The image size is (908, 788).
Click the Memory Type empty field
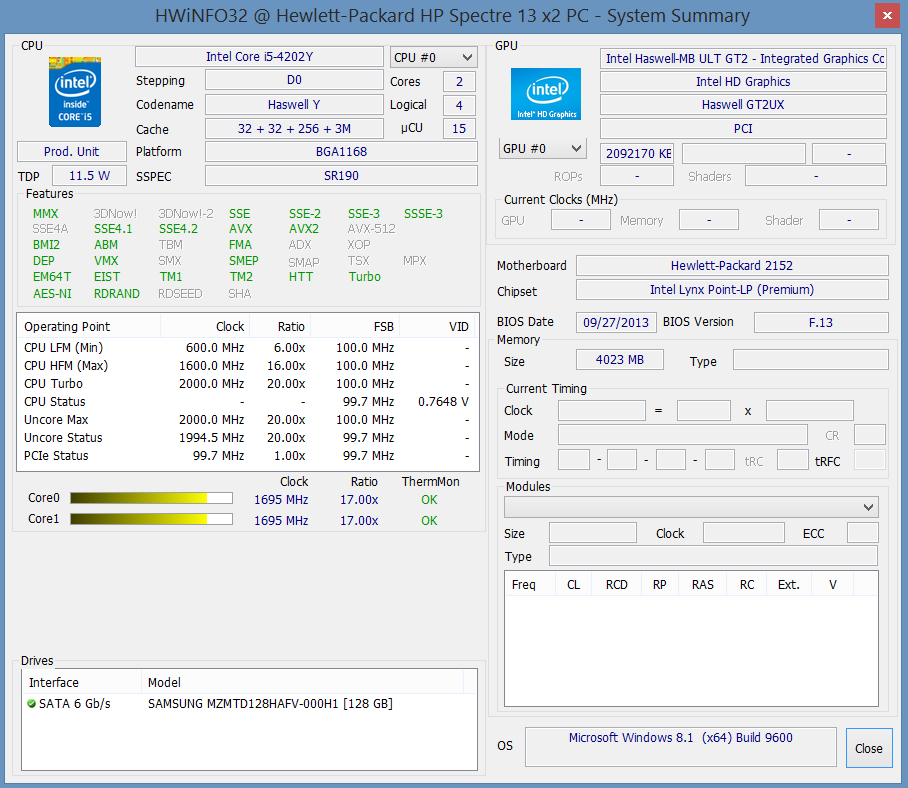[x=811, y=360]
